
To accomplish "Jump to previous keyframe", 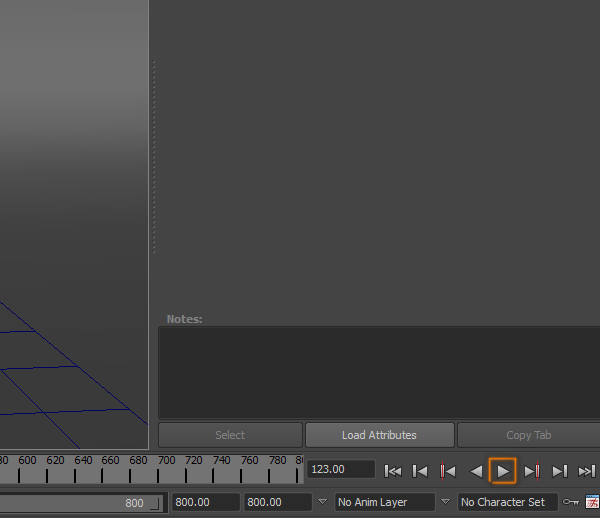I will [448, 470].
